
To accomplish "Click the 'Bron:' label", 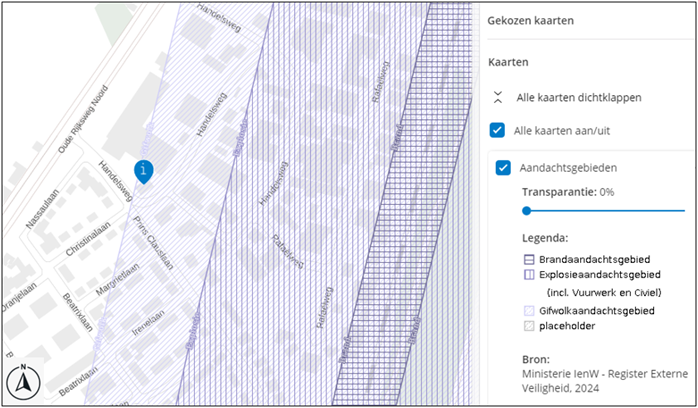I will coord(536,360).
